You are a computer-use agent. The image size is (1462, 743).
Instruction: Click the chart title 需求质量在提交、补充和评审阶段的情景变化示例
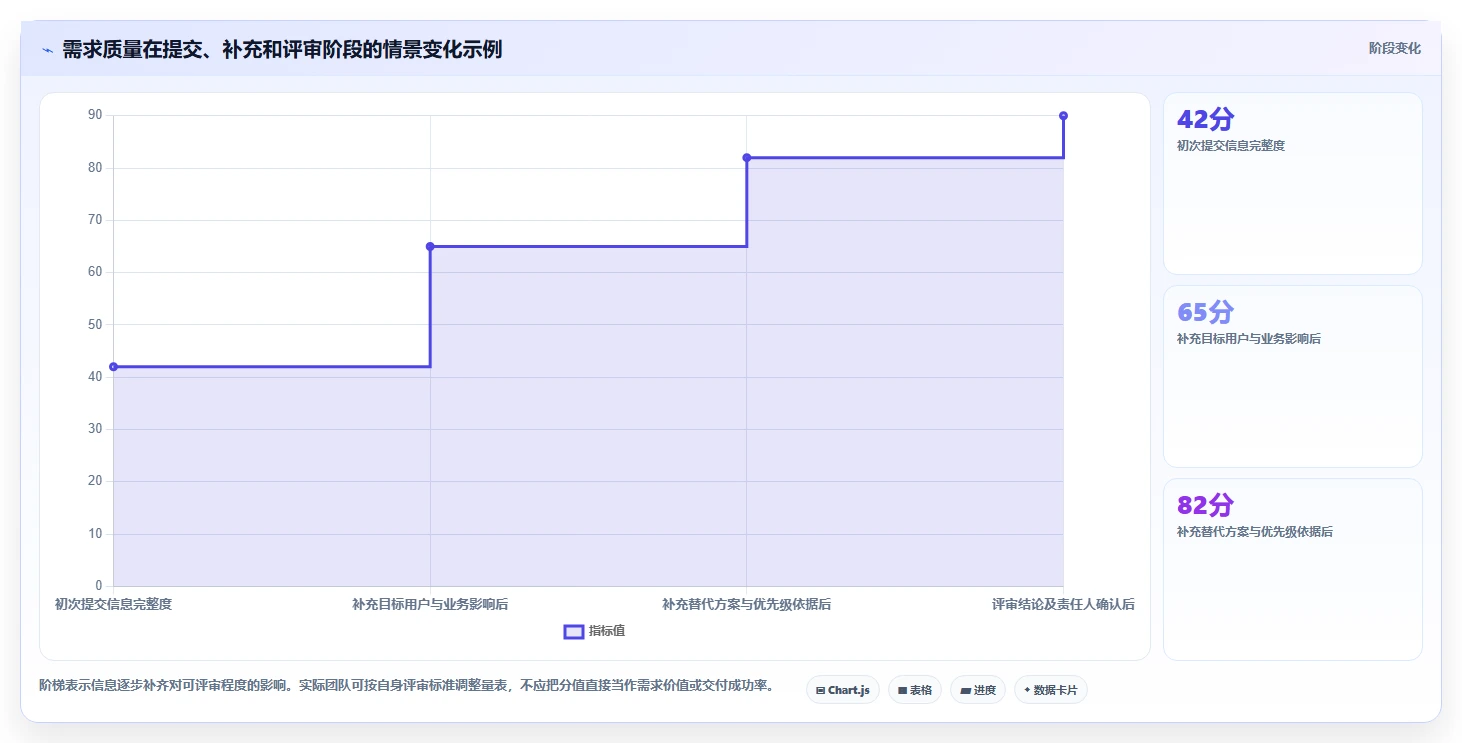282,49
